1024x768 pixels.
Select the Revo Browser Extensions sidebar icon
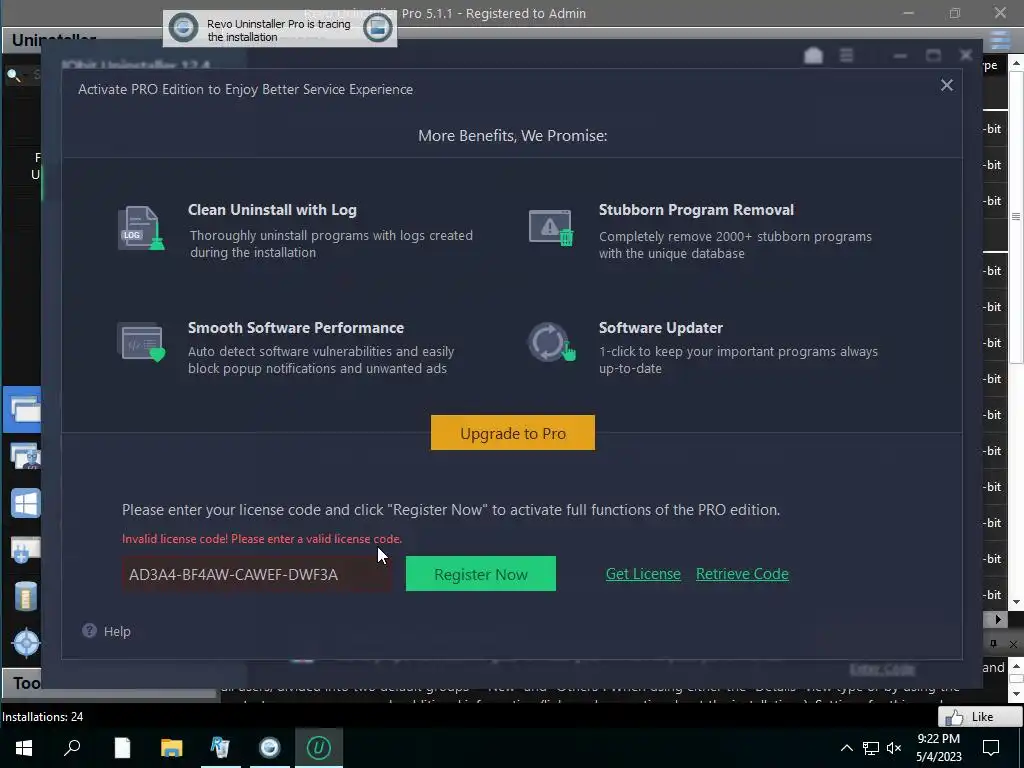click(25, 550)
